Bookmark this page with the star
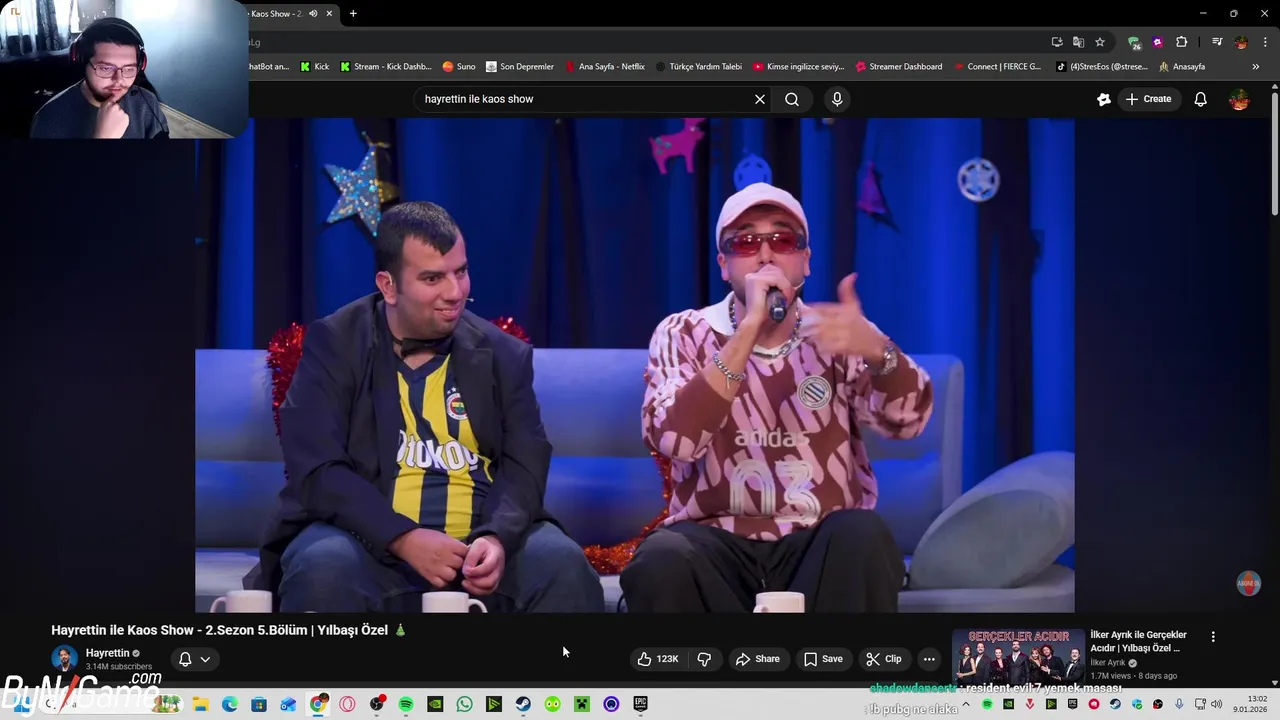 pyautogui.click(x=1100, y=42)
